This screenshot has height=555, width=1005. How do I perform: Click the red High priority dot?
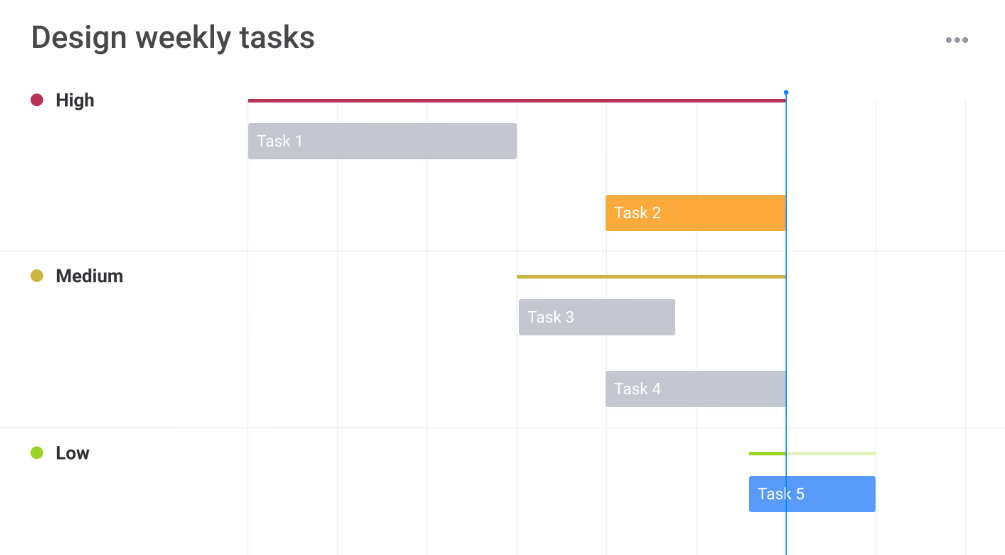click(37, 100)
